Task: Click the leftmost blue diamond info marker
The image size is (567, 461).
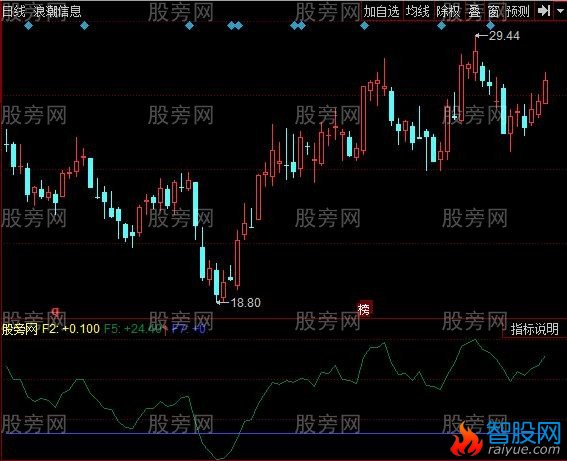Action: click(x=29, y=26)
